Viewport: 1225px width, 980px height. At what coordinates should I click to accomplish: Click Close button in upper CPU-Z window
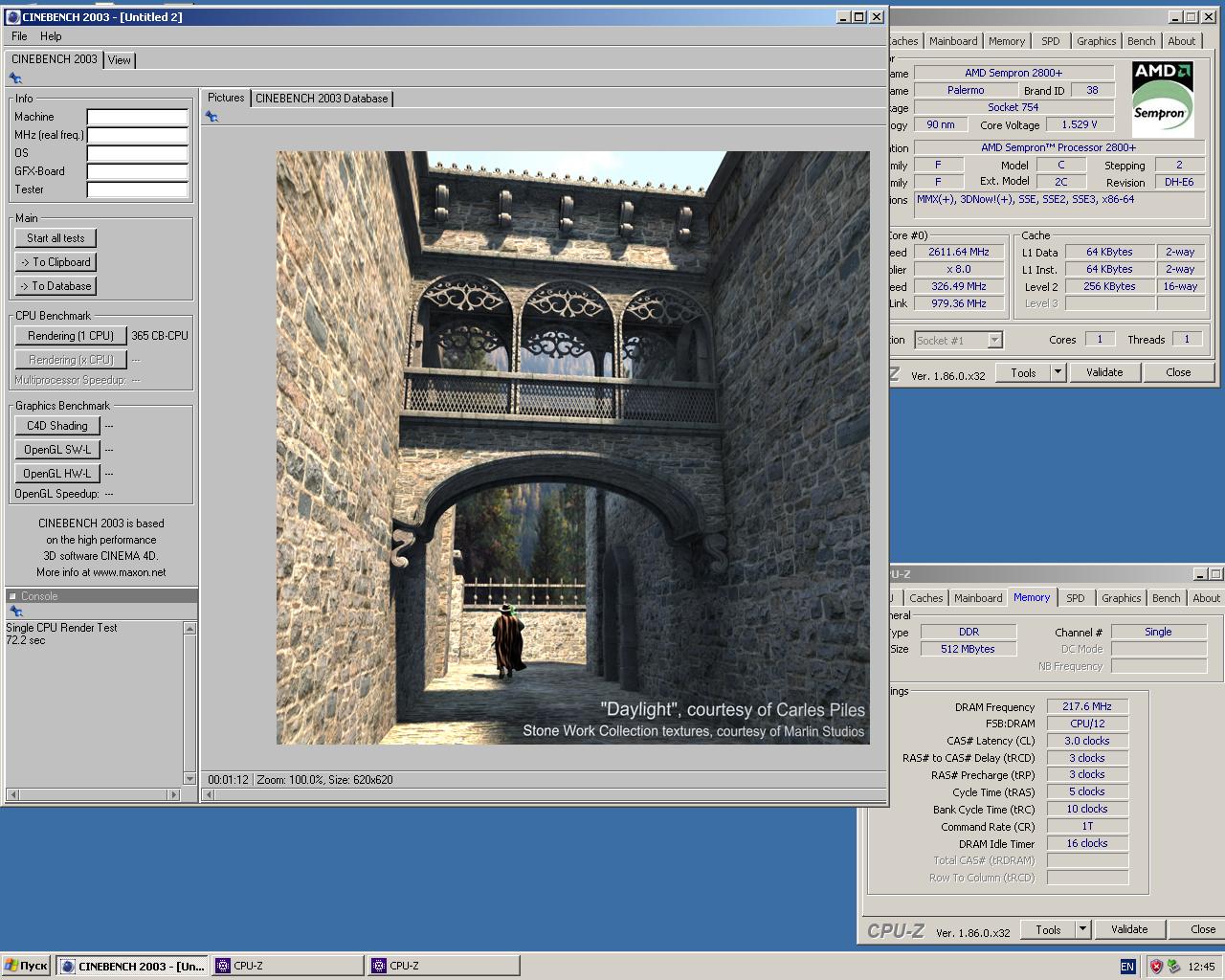[x=1178, y=372]
